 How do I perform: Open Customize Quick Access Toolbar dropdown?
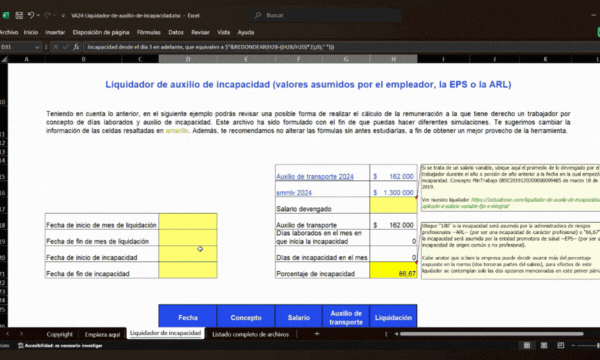[x=63, y=16]
